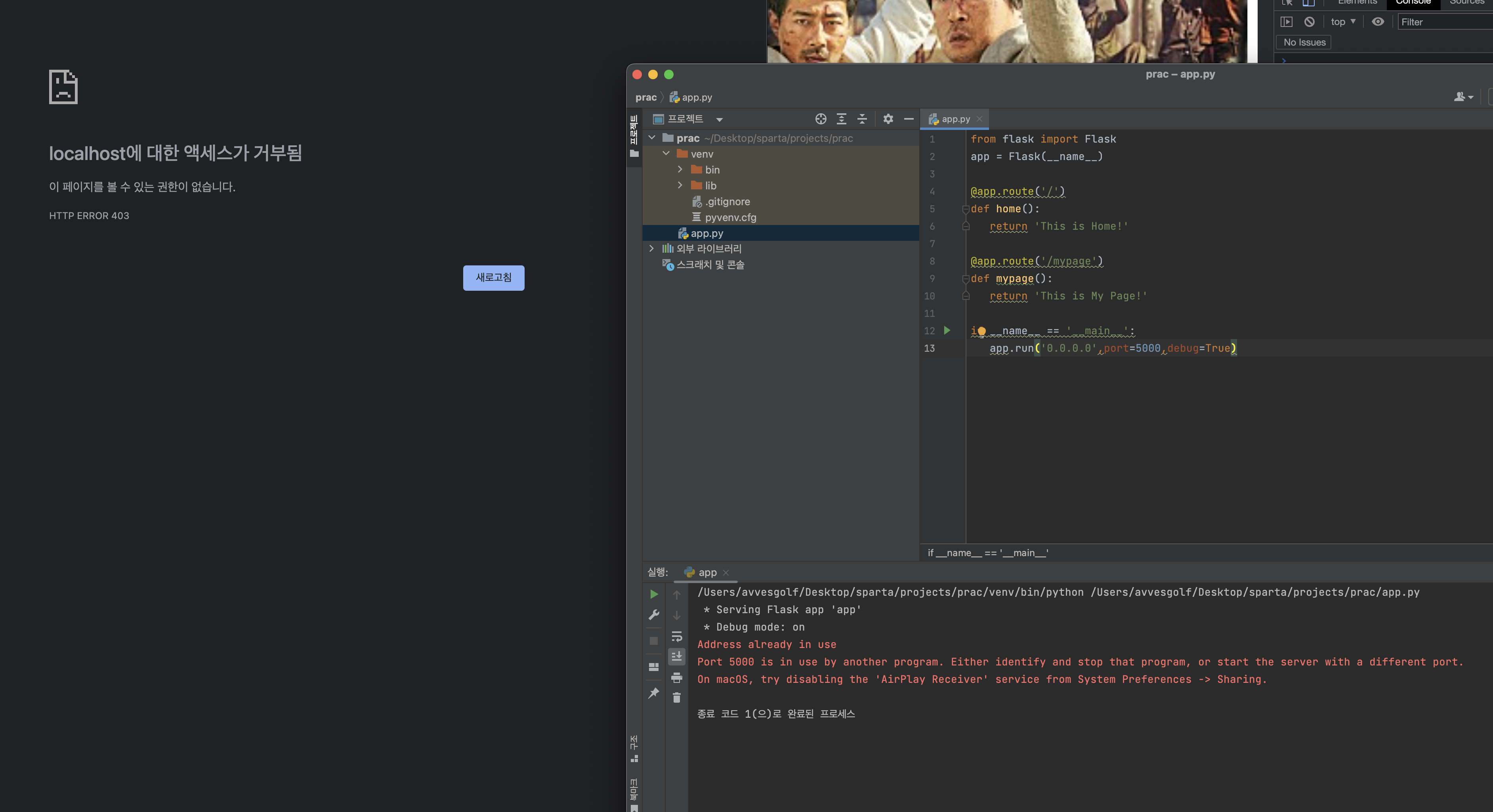Clear console output with trash icon
Image resolution: width=1493 pixels, height=812 pixels.
(x=676, y=697)
